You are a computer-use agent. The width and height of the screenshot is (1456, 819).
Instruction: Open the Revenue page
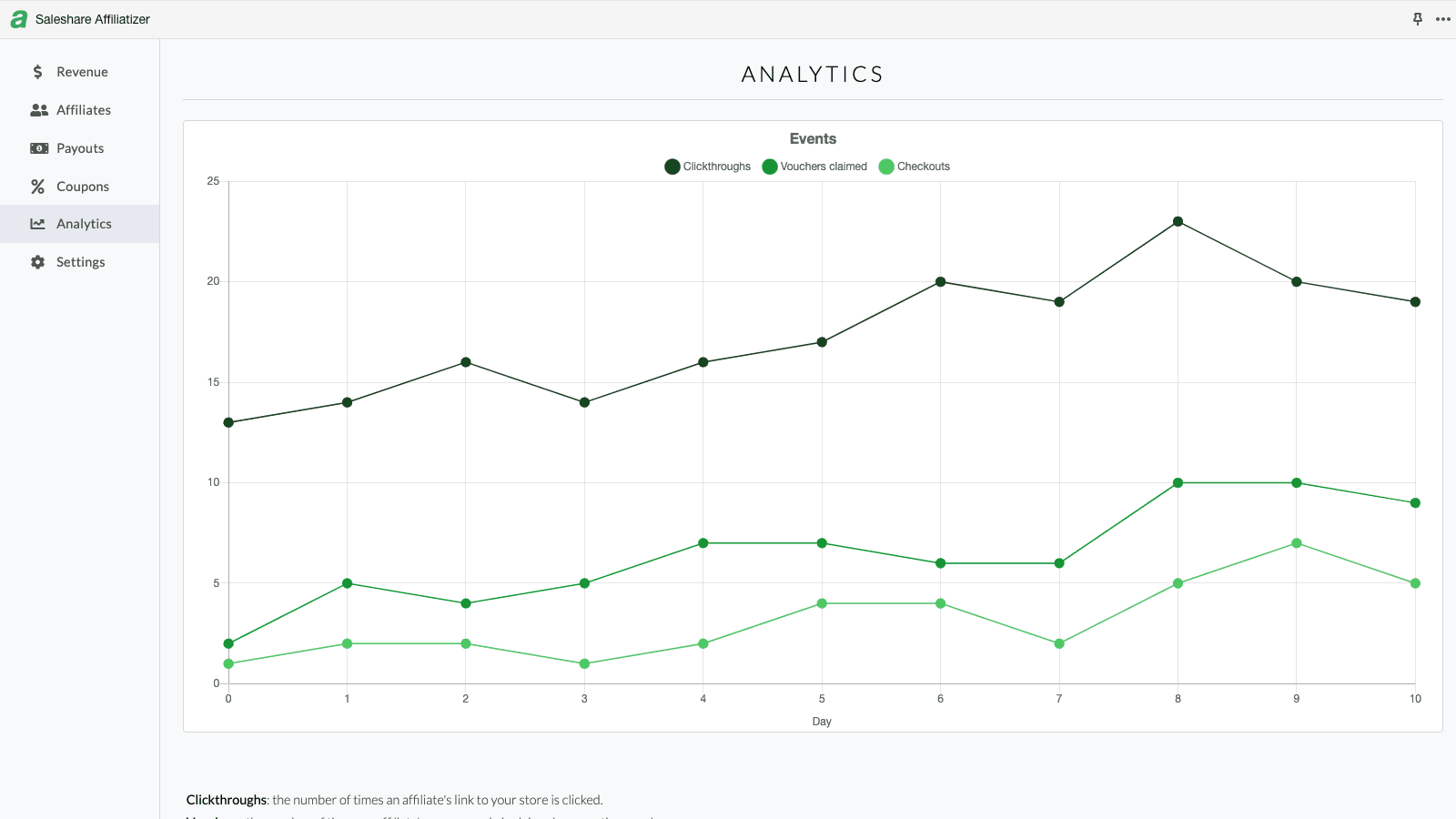pos(81,71)
